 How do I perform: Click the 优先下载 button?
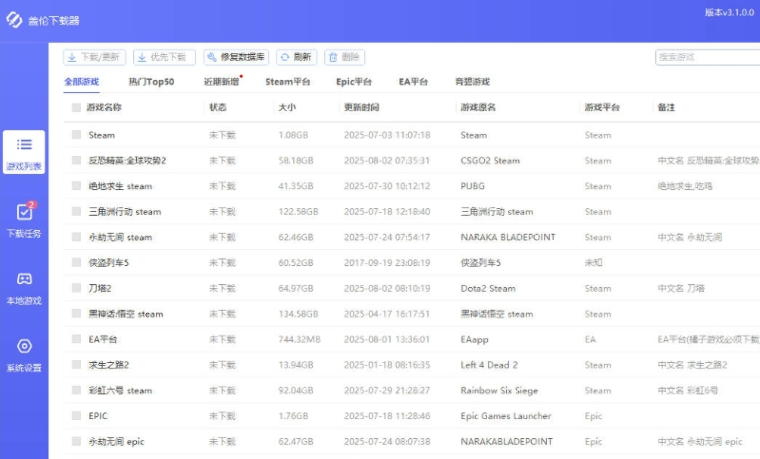tap(164, 57)
